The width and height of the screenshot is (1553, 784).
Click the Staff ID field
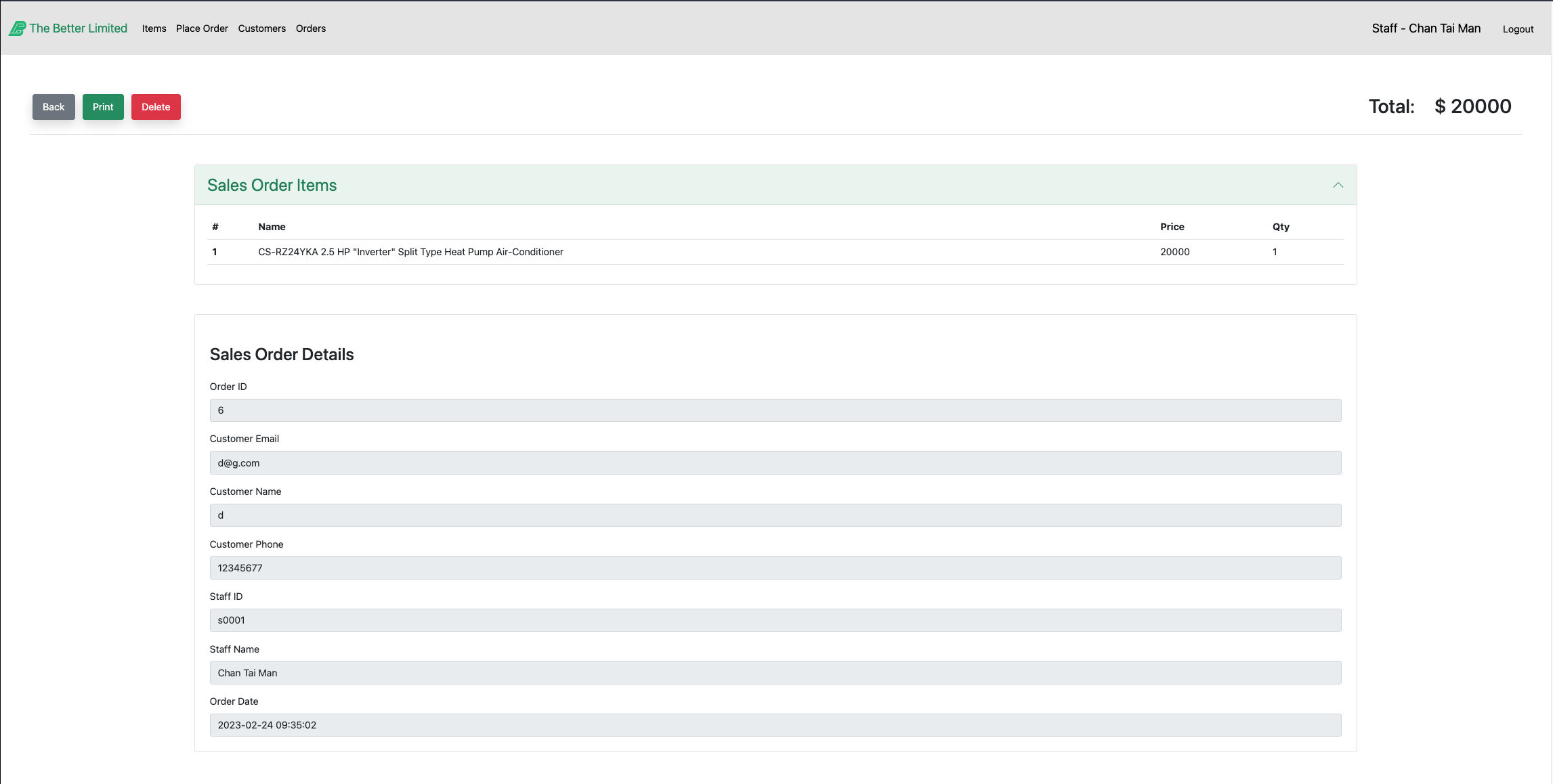pos(775,620)
